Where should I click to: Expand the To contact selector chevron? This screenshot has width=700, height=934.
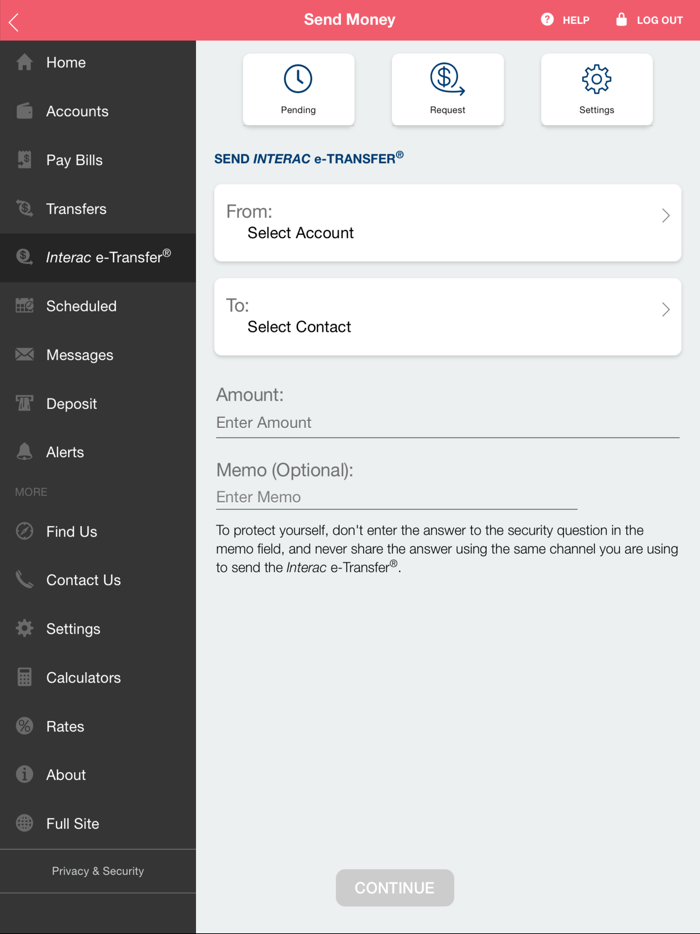[x=665, y=310]
